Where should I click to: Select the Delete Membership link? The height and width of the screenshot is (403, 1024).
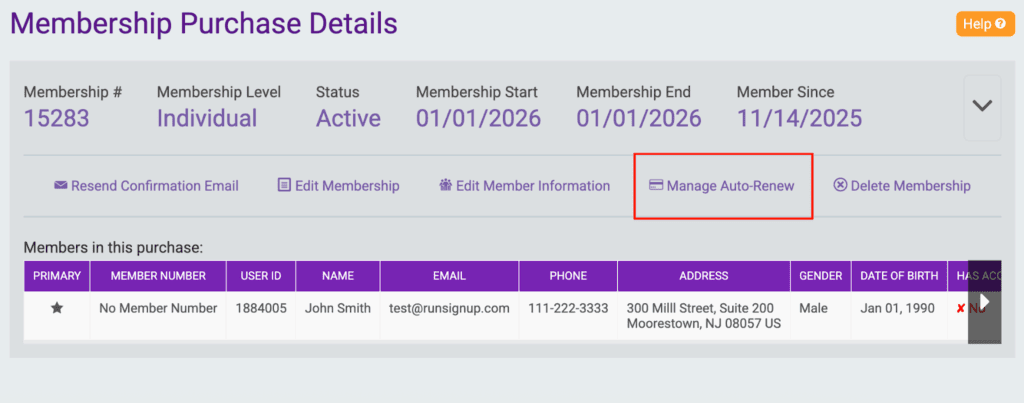click(910, 186)
